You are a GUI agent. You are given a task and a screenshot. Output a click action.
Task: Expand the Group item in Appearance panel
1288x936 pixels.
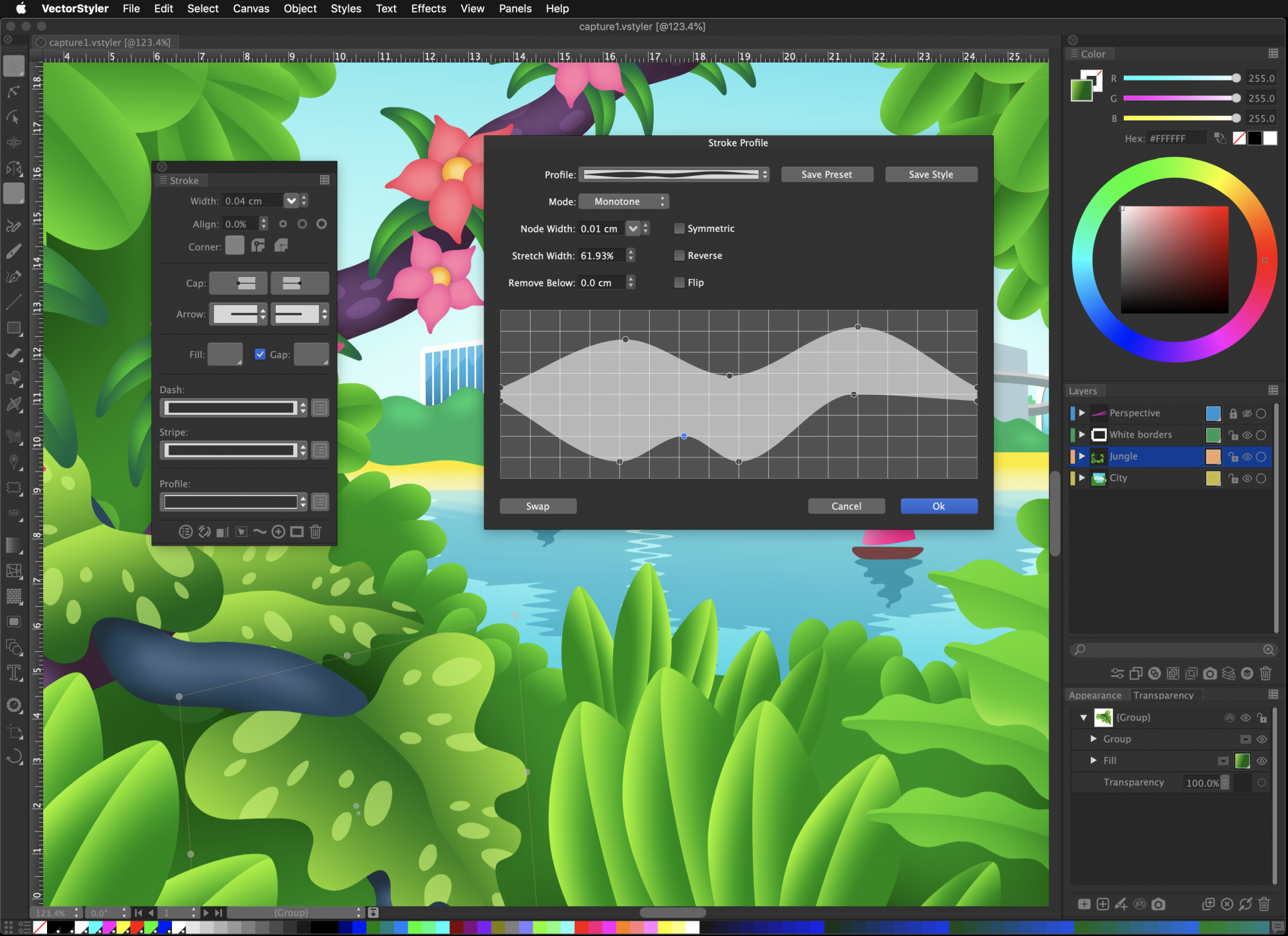(x=1093, y=739)
